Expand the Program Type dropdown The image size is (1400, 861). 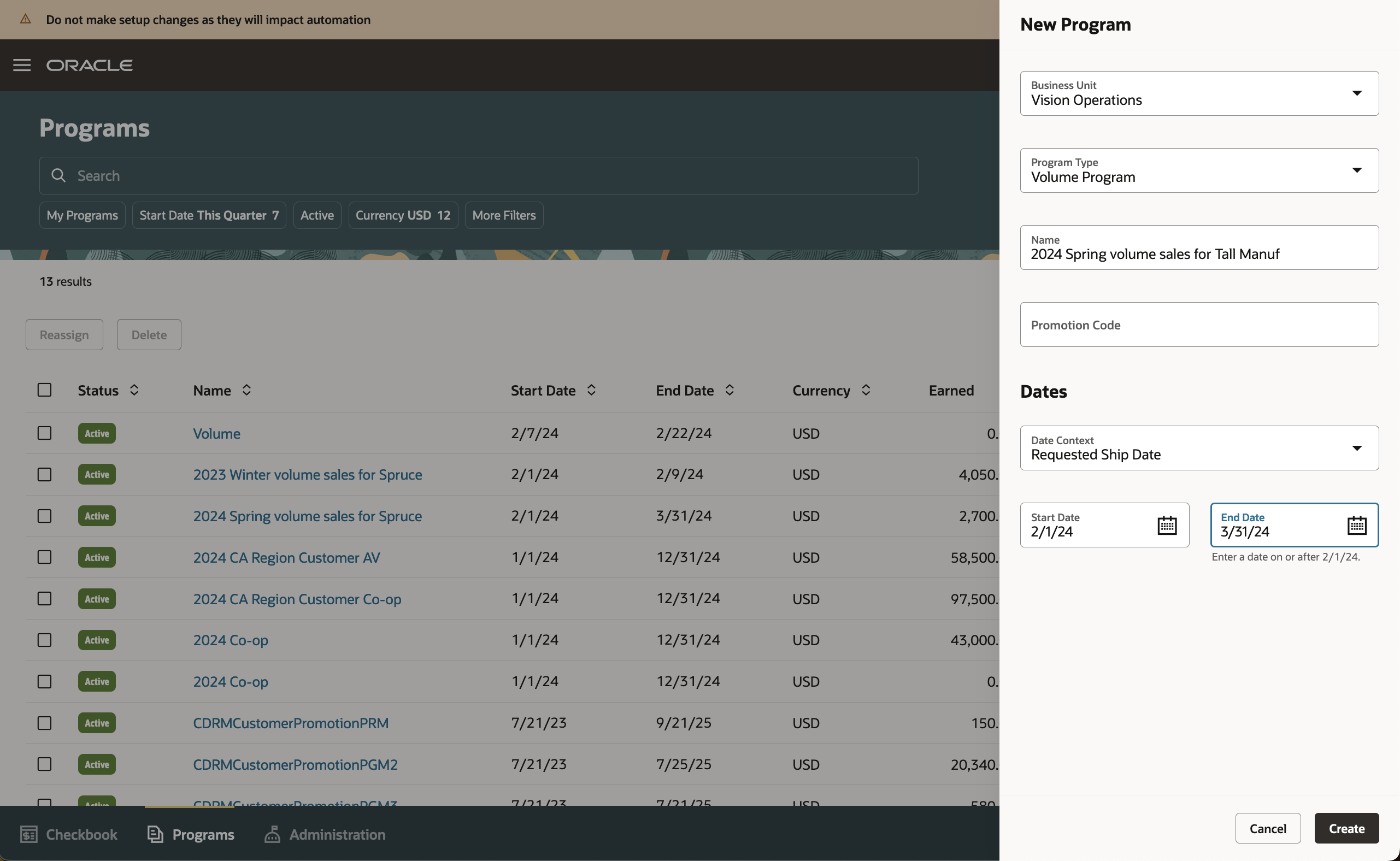tap(1357, 170)
